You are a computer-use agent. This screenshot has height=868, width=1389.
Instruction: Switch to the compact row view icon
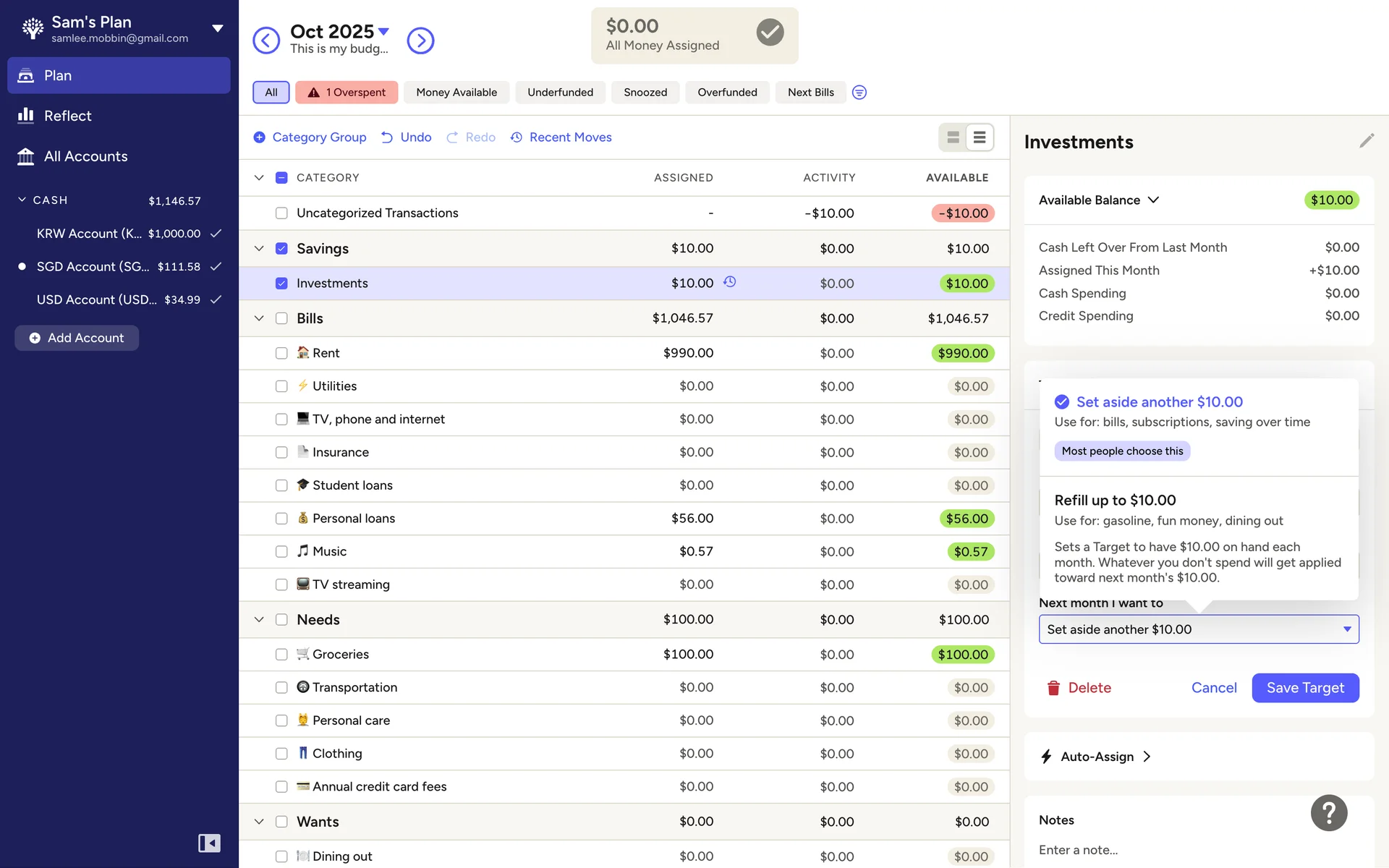point(980,137)
